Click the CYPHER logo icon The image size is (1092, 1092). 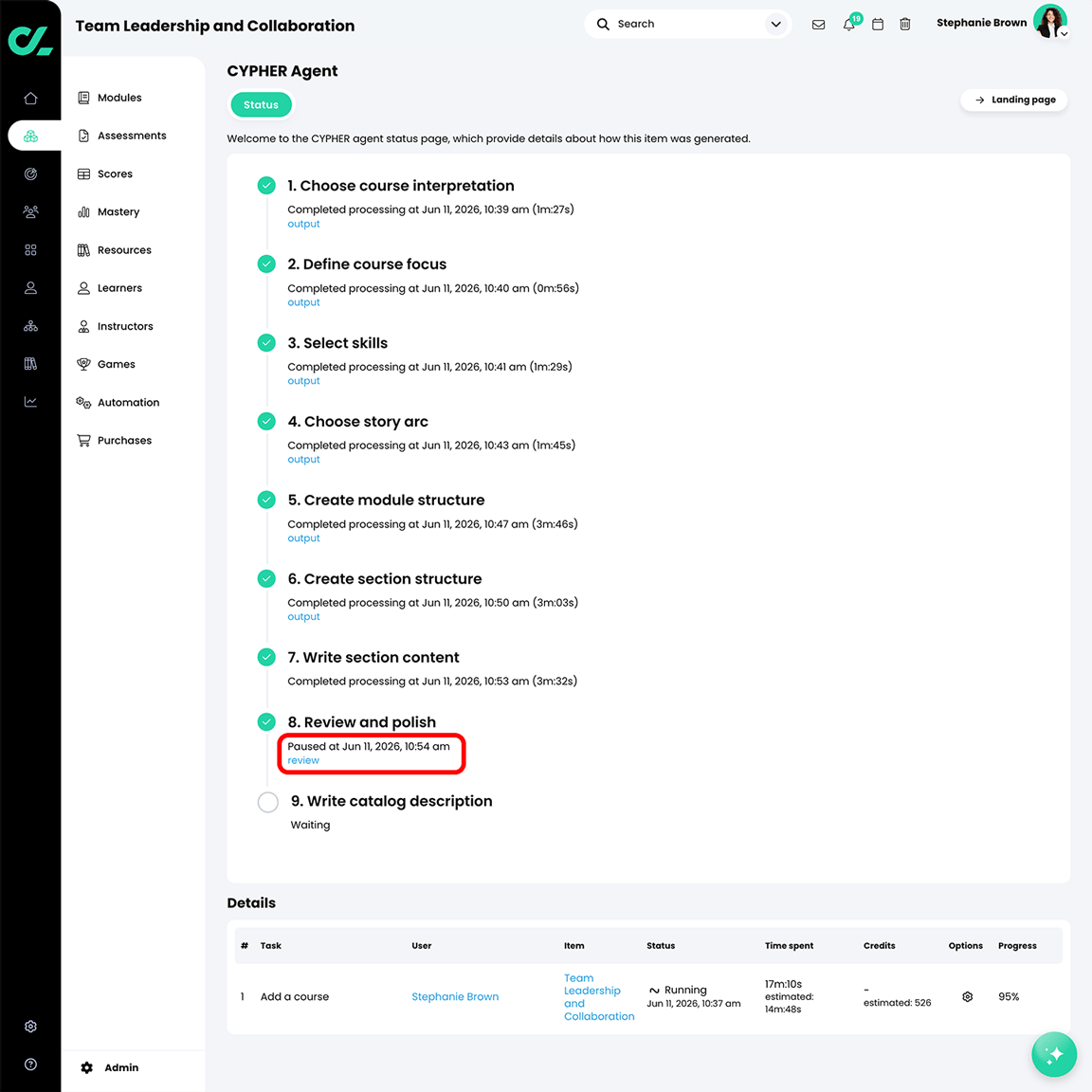(x=30, y=41)
